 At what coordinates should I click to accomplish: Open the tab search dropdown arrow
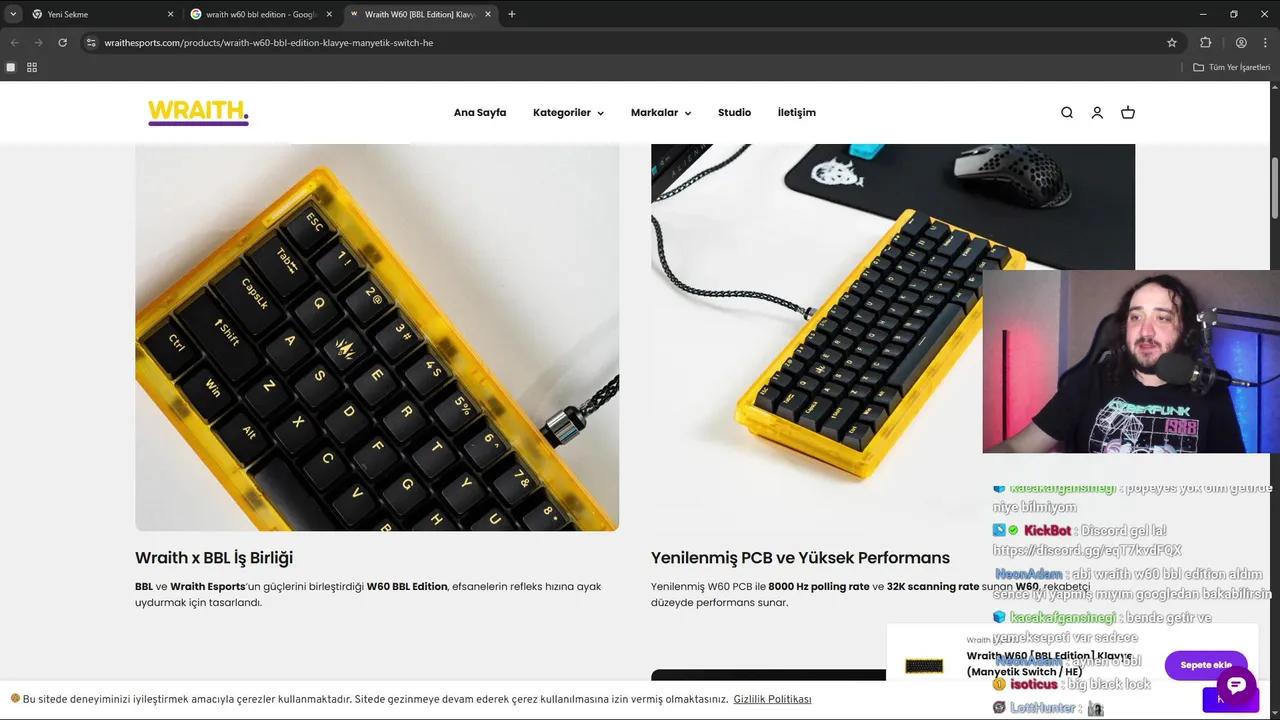click(13, 14)
